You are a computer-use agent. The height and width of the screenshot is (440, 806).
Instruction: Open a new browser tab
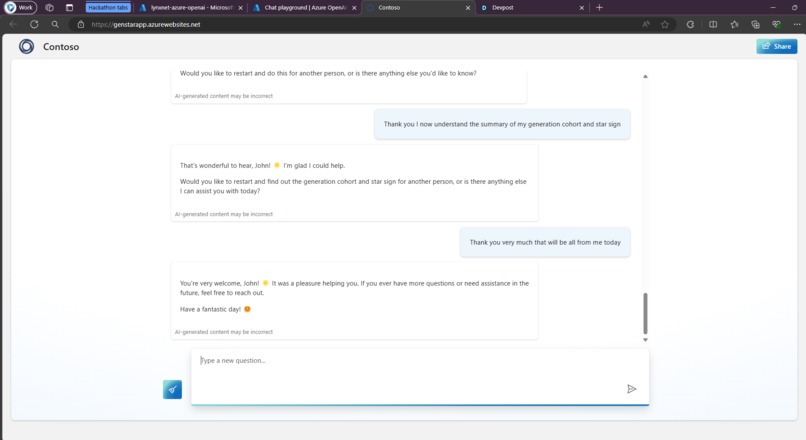pos(599,8)
